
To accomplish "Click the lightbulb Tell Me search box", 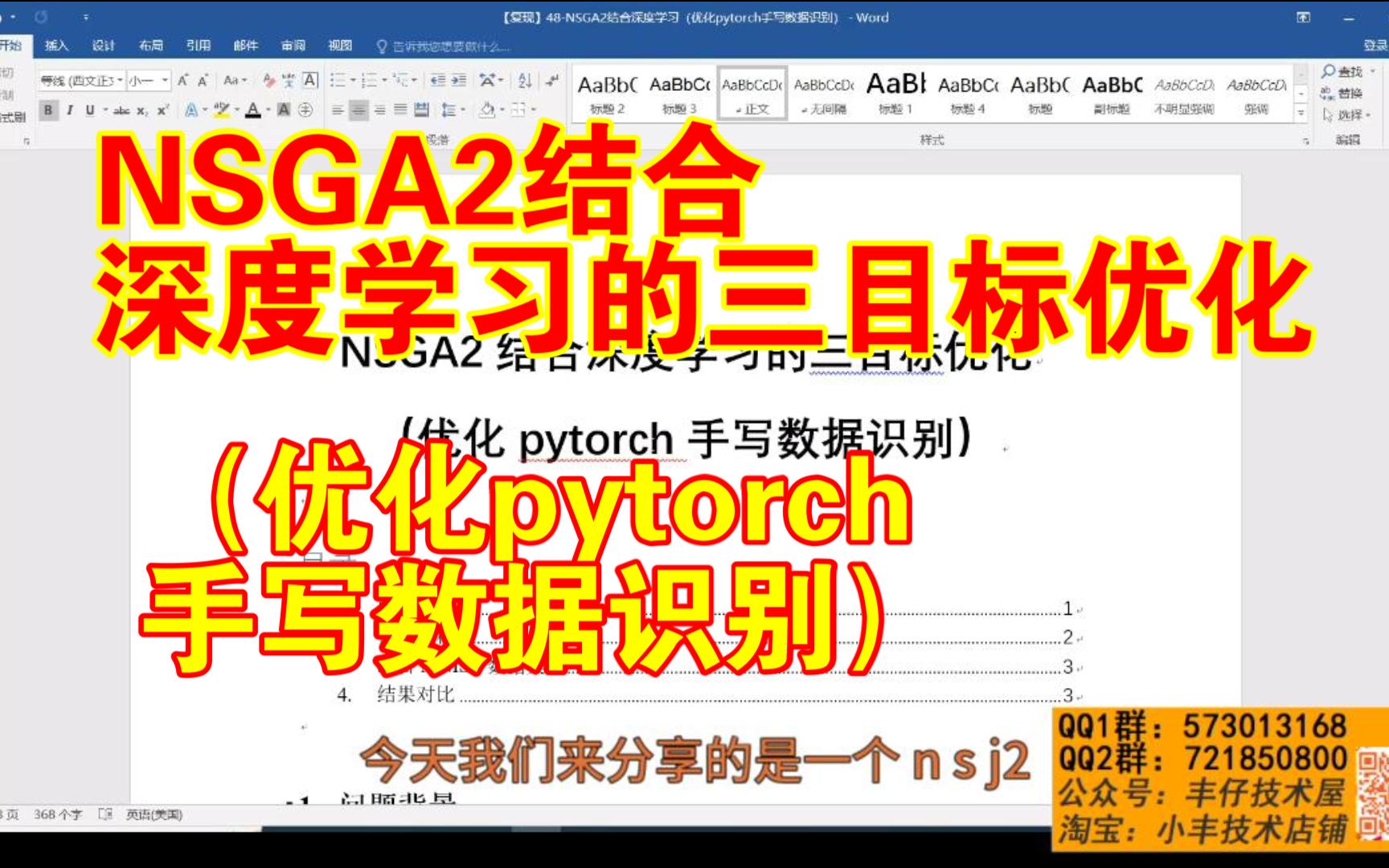I will coord(443,47).
